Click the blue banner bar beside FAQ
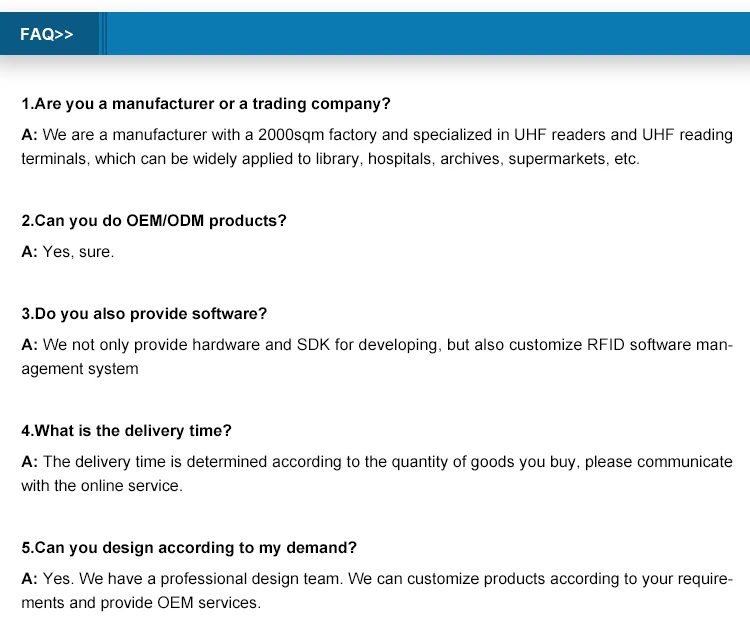The height and width of the screenshot is (620, 750). pyautogui.click(x=428, y=34)
